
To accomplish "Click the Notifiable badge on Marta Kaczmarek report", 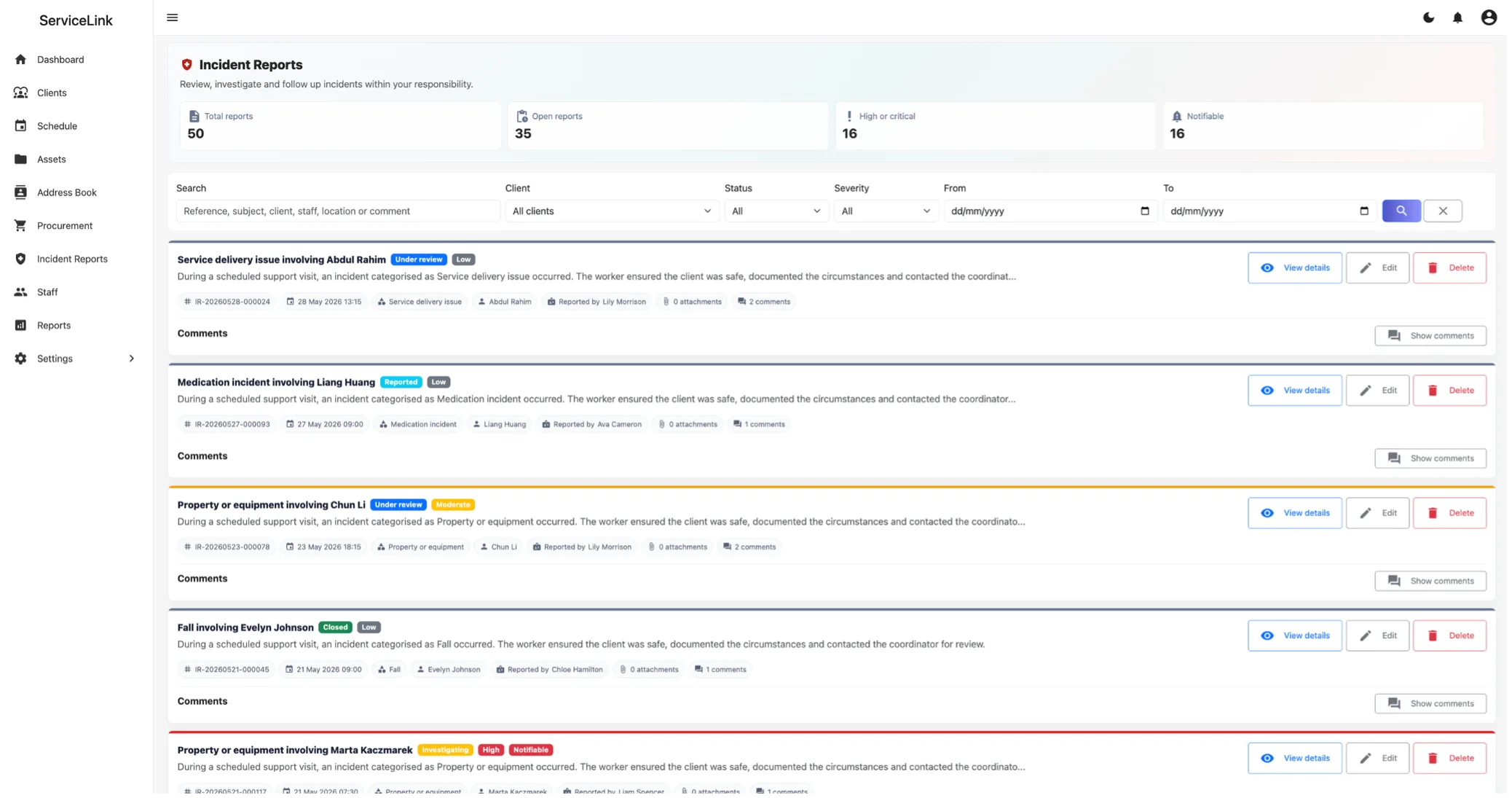I will click(530, 749).
